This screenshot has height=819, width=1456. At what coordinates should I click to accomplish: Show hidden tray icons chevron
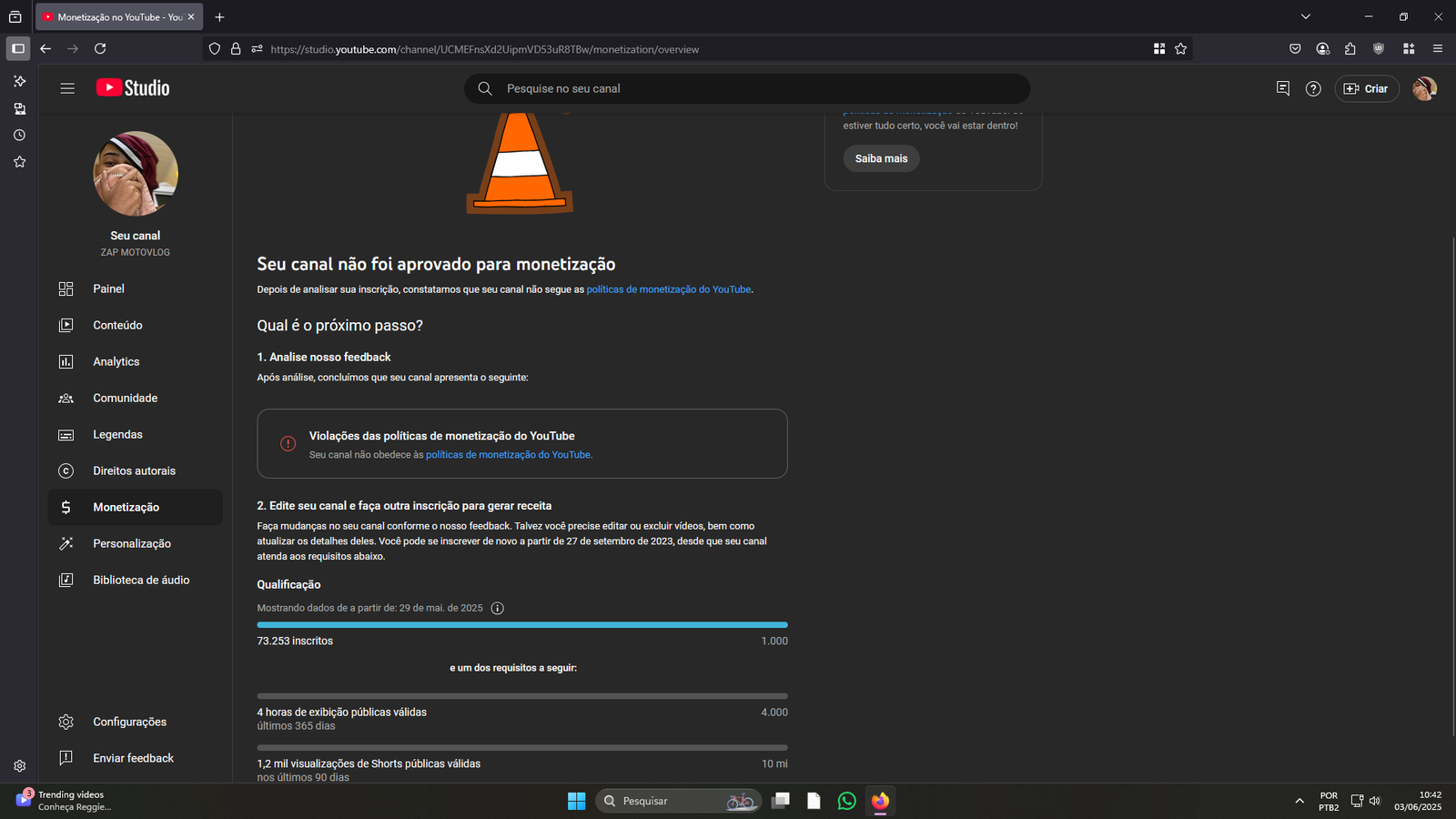point(1299,801)
